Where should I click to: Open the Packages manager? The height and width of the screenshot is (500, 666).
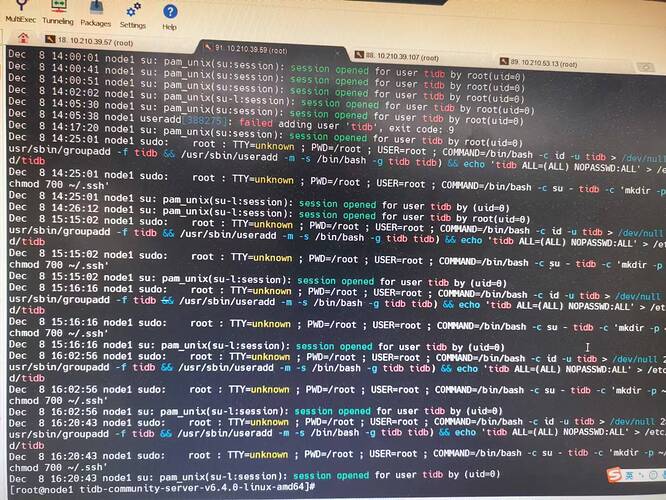point(96,14)
